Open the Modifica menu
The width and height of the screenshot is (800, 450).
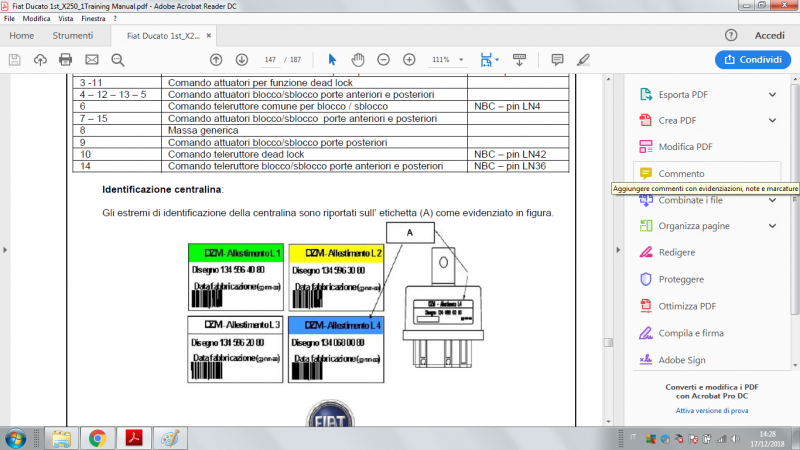click(x=37, y=19)
